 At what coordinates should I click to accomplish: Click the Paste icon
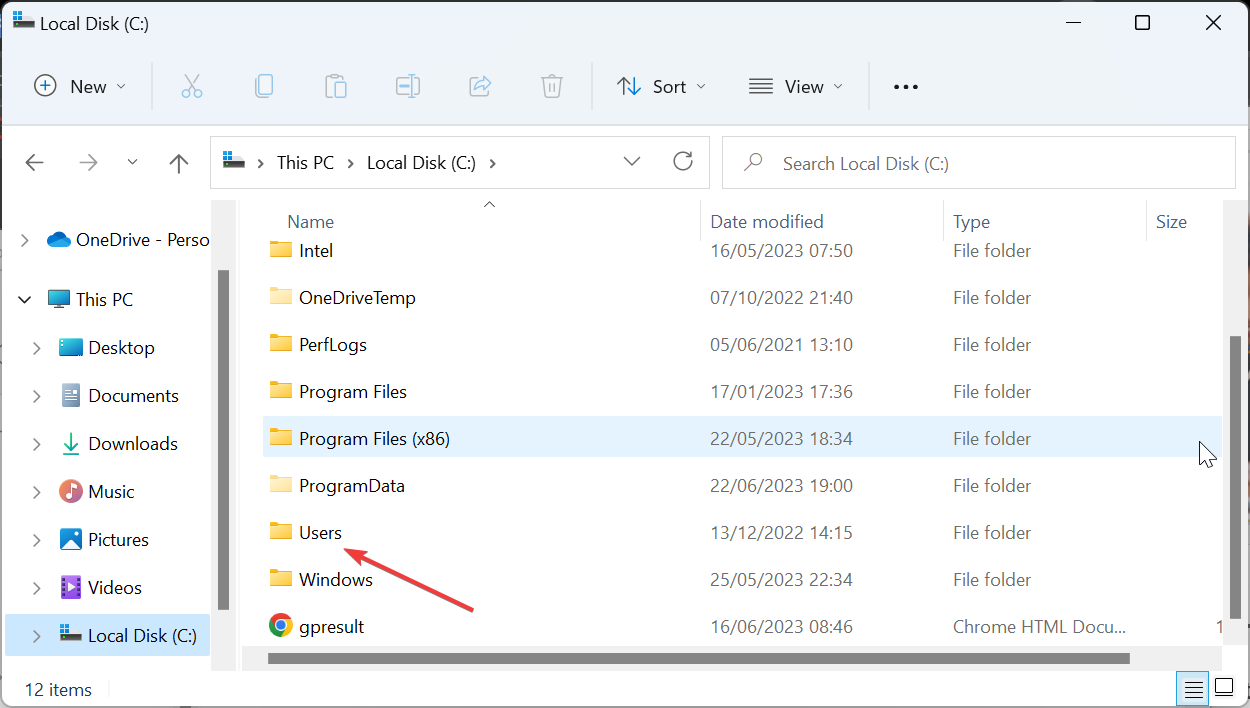point(336,86)
